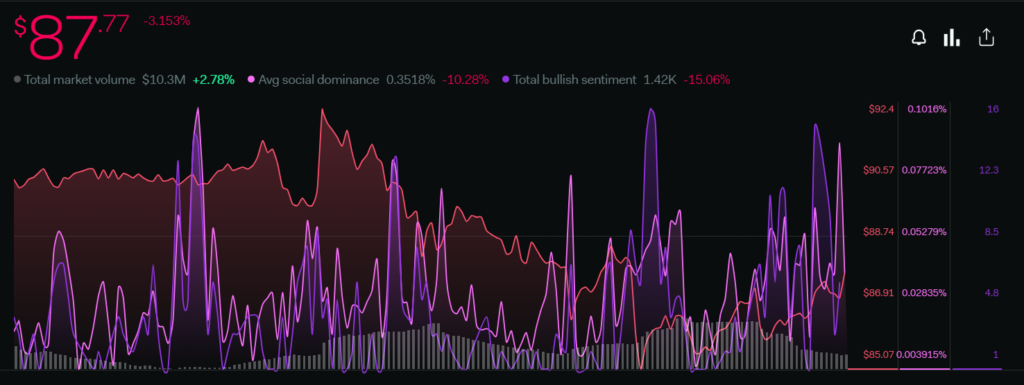Select the 4.8 sentiment axis label

(991, 292)
